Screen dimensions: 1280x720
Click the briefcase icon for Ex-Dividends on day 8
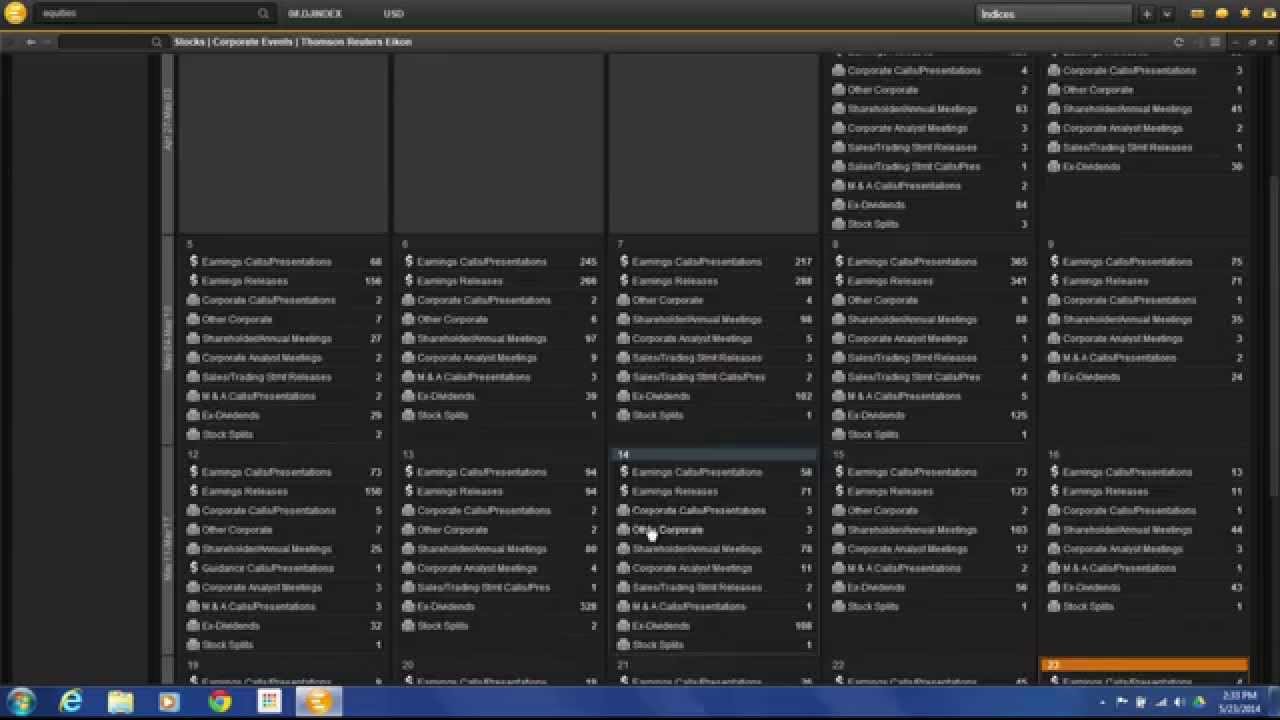839,415
